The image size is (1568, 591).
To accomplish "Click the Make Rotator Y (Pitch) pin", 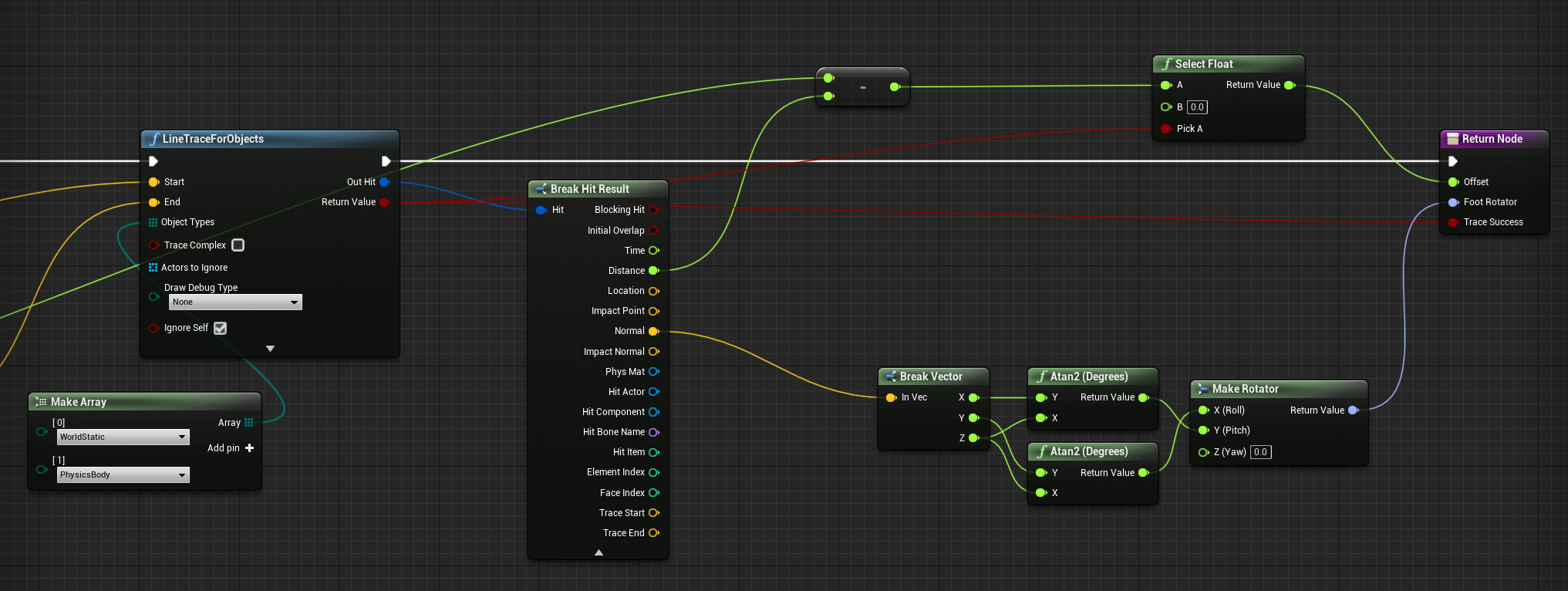I will (x=1204, y=431).
